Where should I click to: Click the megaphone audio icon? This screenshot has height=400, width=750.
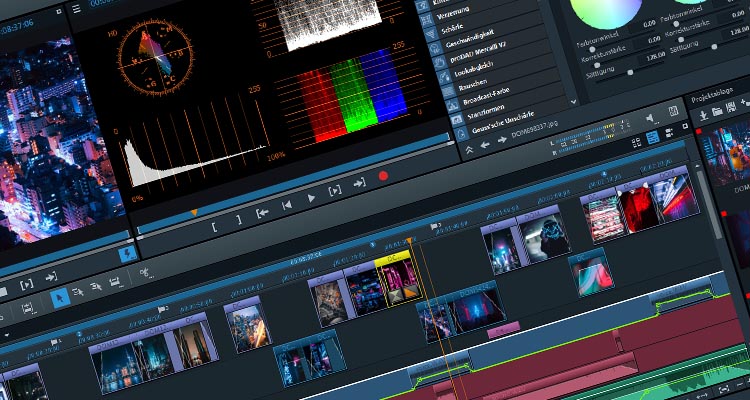pos(649,118)
